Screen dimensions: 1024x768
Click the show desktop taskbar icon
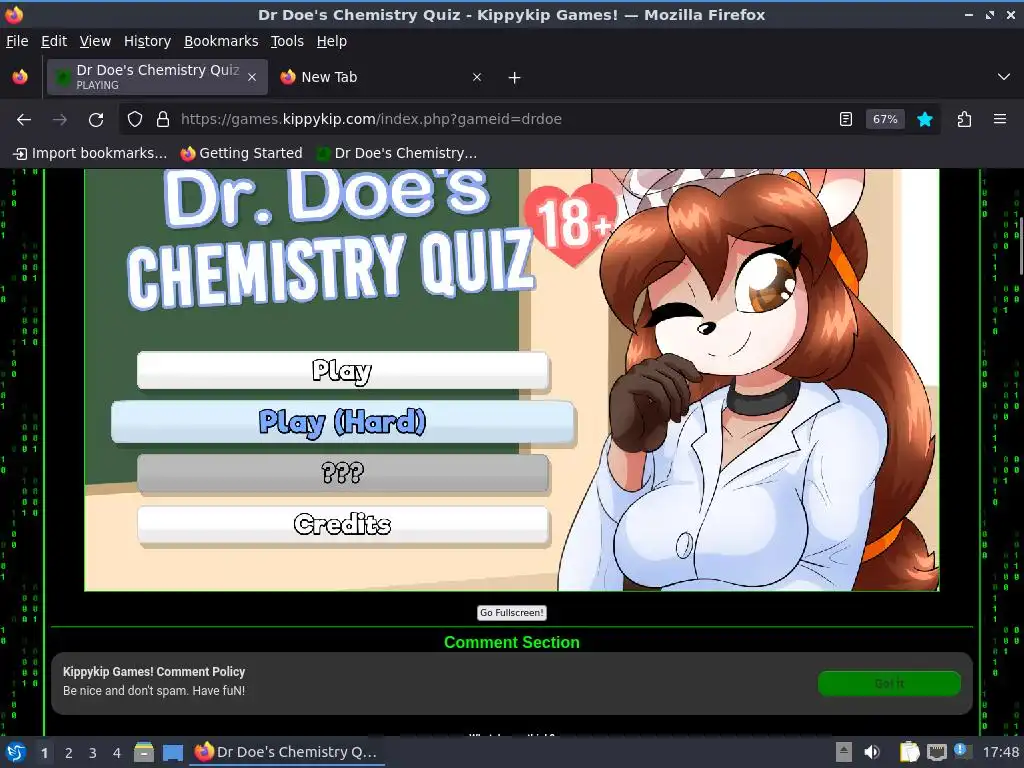[173, 752]
